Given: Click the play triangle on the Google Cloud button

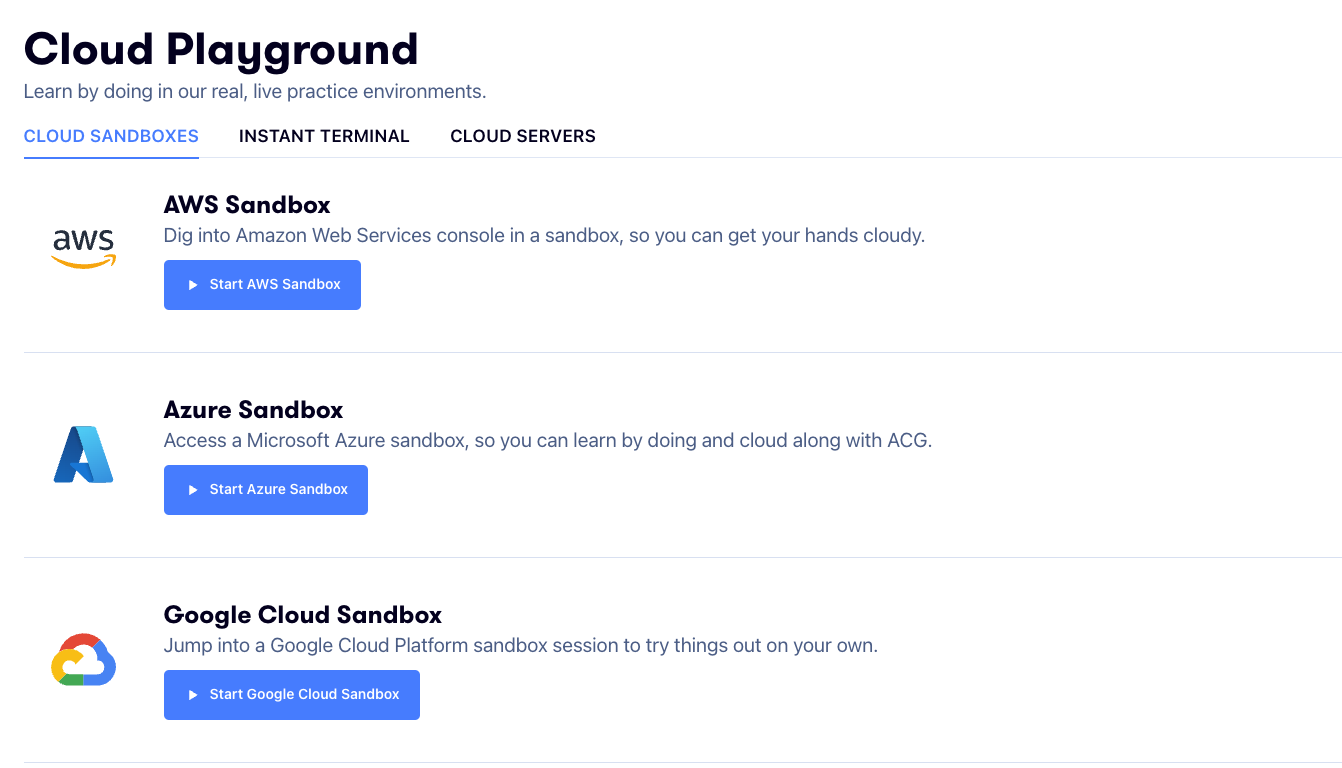Looking at the screenshot, I should click(x=193, y=695).
